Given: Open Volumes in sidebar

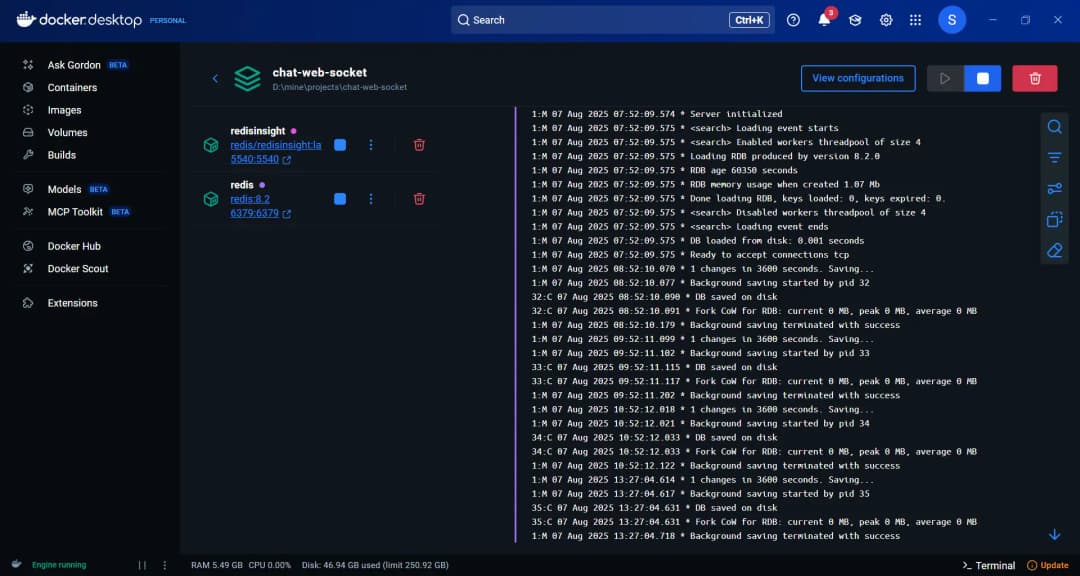Looking at the screenshot, I should [68, 132].
